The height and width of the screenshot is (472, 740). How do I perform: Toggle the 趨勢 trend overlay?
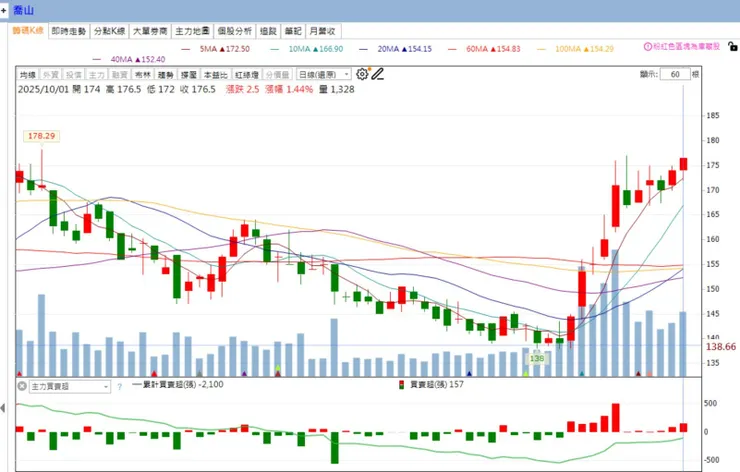pyautogui.click(x=166, y=75)
